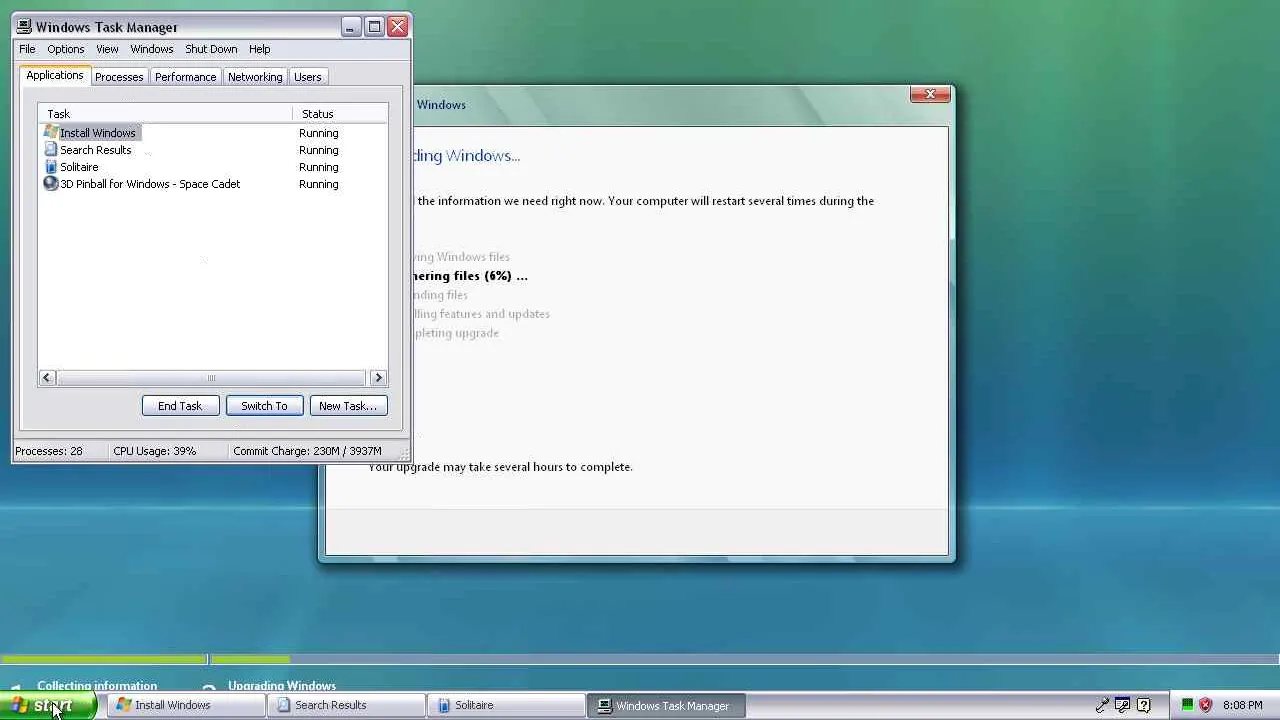Open the green CPU usage tray icon
1280x720 pixels.
click(1187, 705)
